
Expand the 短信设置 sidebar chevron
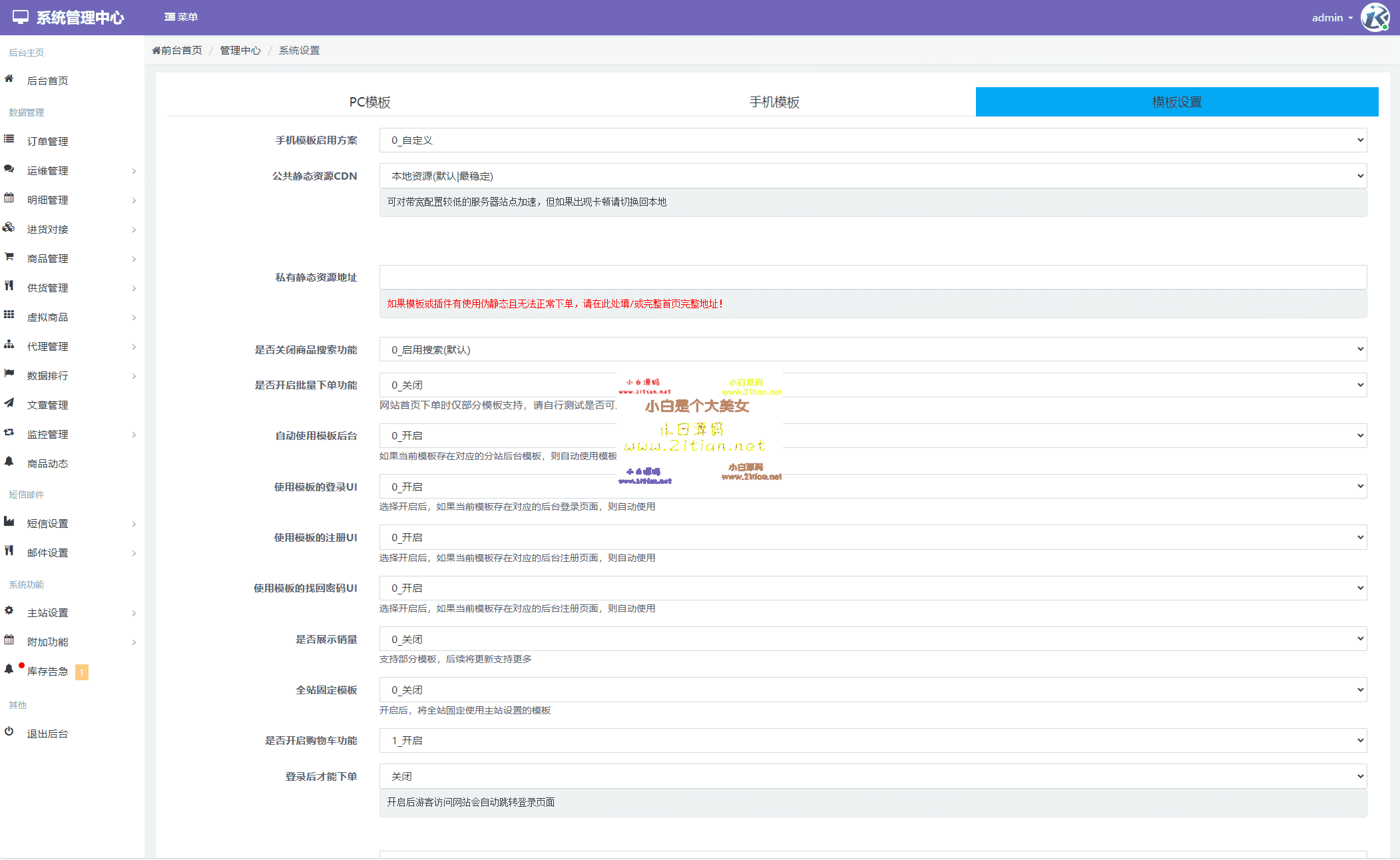click(x=134, y=524)
